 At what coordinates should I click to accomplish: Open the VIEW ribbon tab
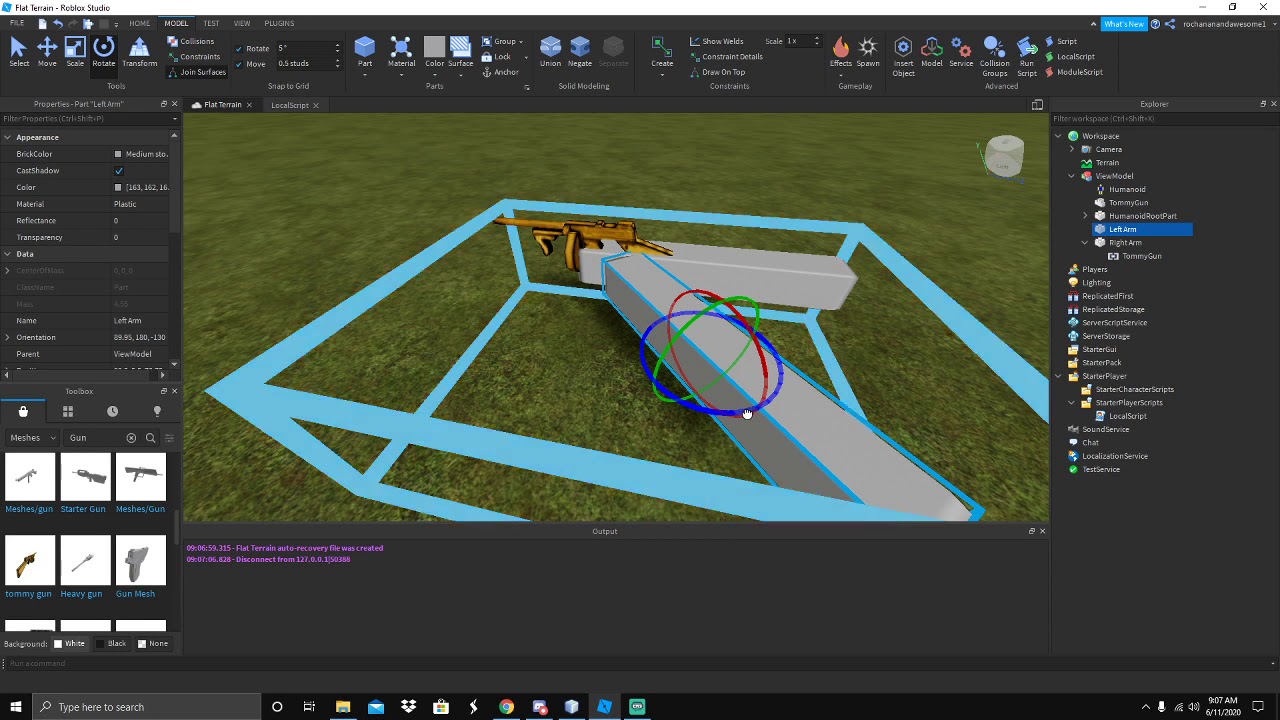[242, 23]
